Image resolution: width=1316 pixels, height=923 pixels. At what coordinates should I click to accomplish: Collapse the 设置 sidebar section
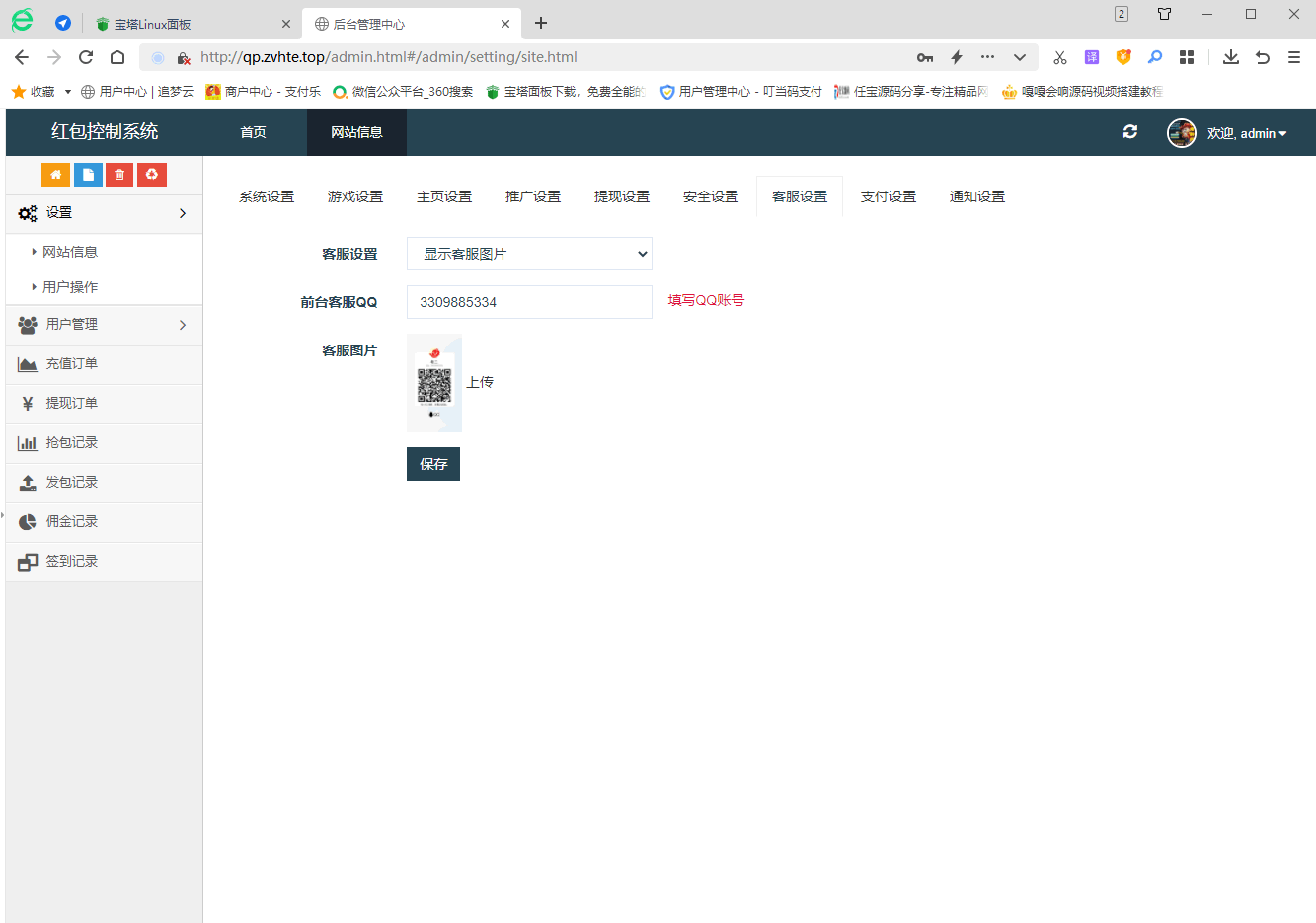(x=104, y=213)
